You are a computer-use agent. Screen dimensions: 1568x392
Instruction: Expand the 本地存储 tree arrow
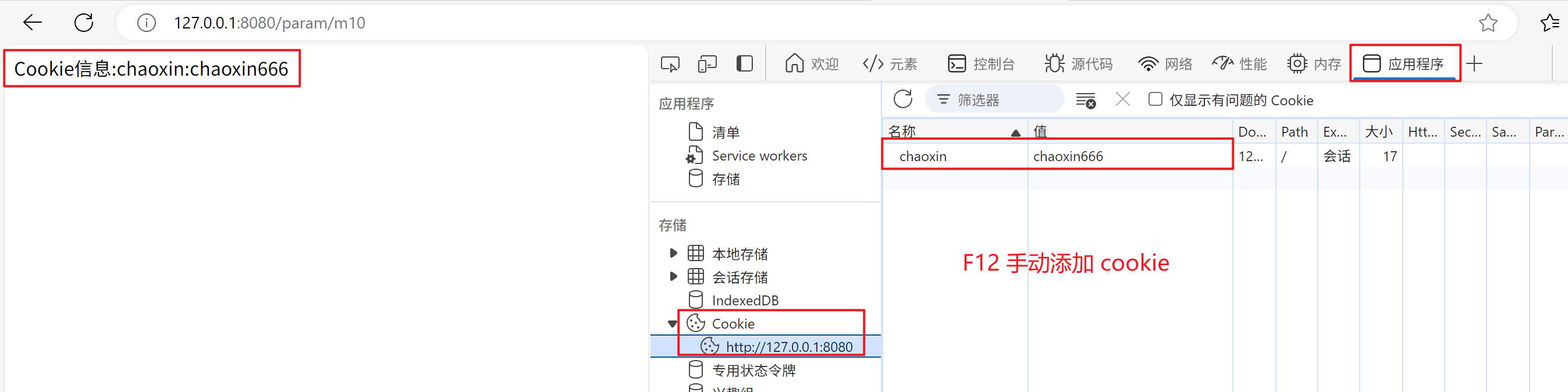pos(673,253)
